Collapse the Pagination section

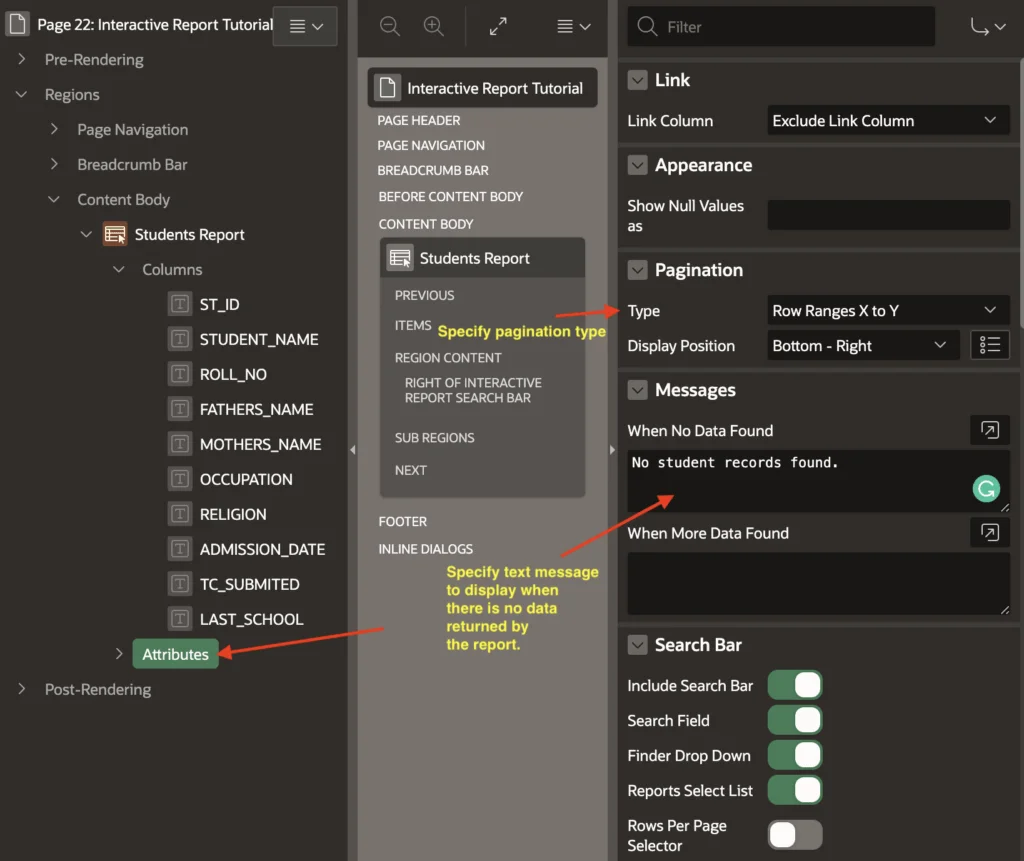coord(637,270)
